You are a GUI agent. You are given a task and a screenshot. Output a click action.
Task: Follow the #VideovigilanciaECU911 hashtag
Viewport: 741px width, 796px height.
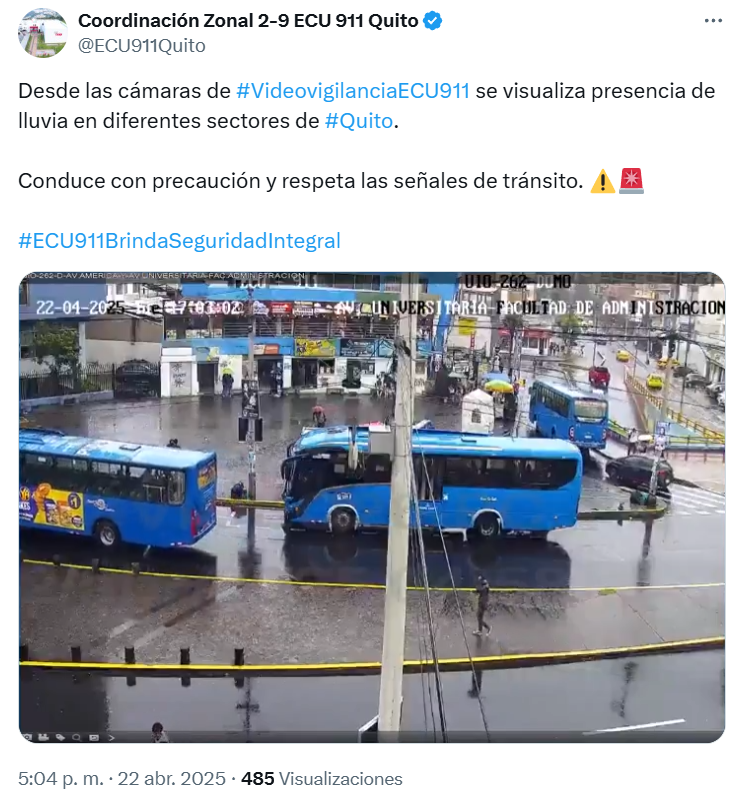pos(353,91)
